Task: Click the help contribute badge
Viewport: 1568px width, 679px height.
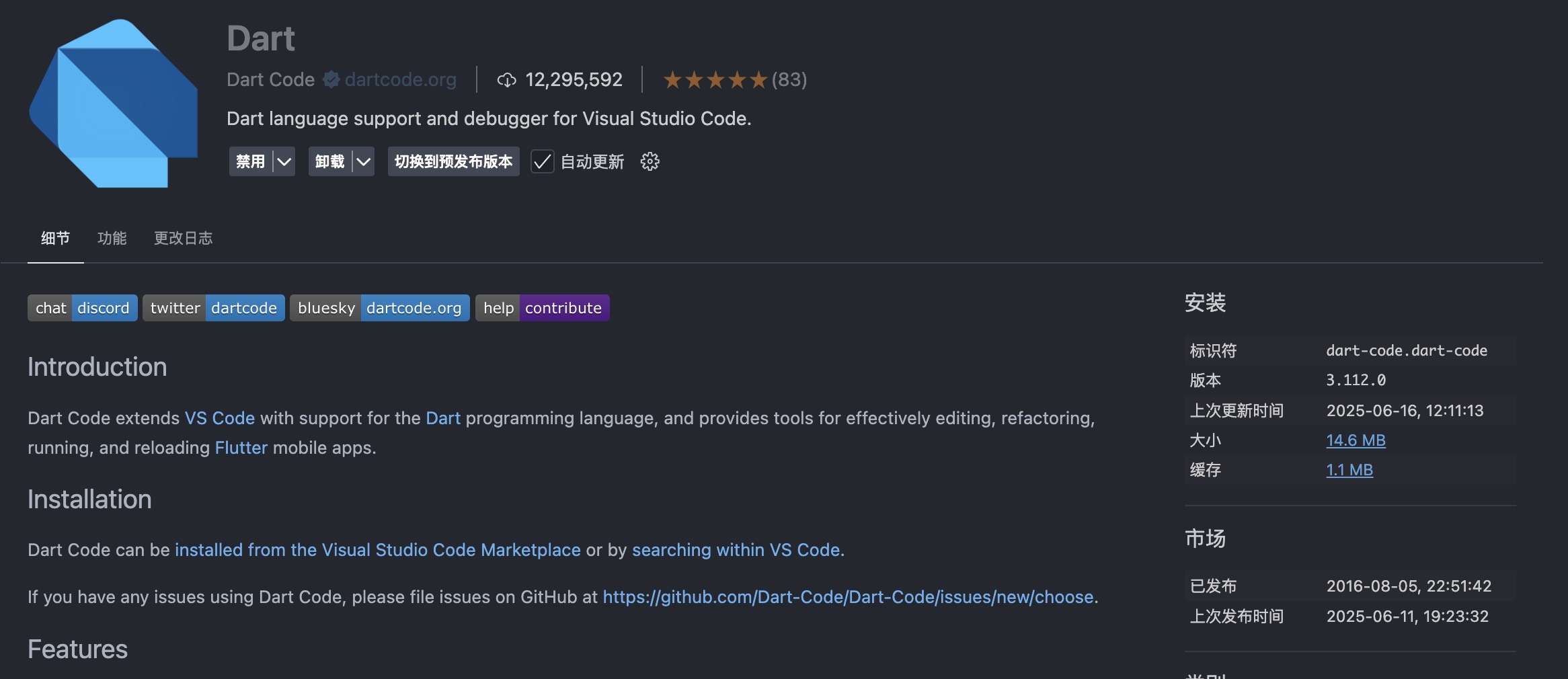Action: (x=542, y=308)
